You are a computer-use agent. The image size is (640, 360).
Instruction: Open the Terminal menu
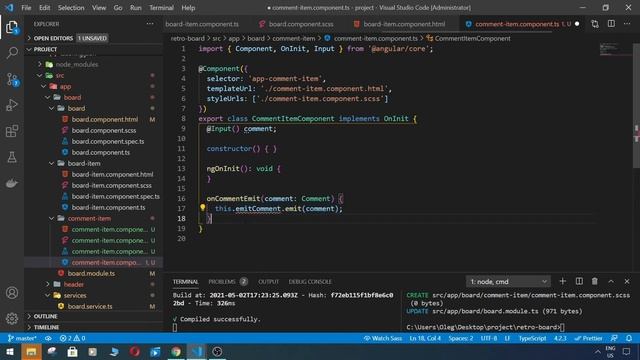pyautogui.click(x=161, y=7)
